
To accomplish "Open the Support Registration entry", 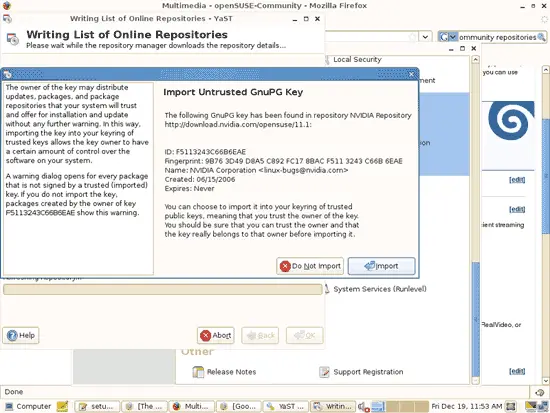I will [x=368, y=372].
